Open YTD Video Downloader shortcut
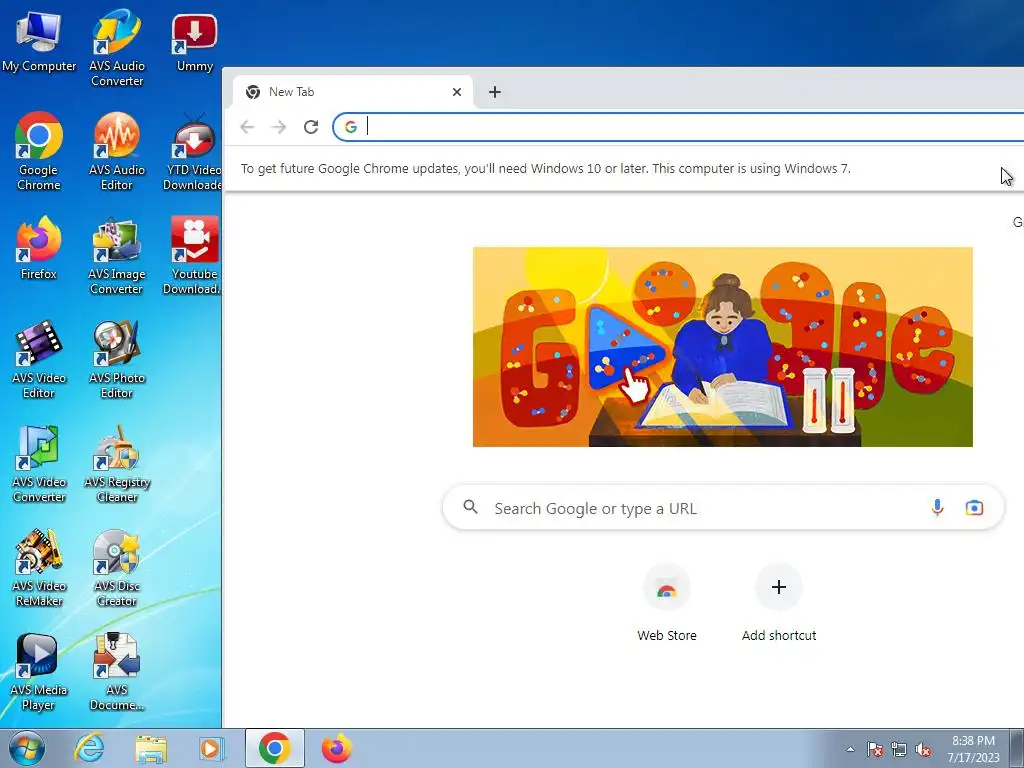Image resolution: width=1024 pixels, height=768 pixels. (193, 152)
